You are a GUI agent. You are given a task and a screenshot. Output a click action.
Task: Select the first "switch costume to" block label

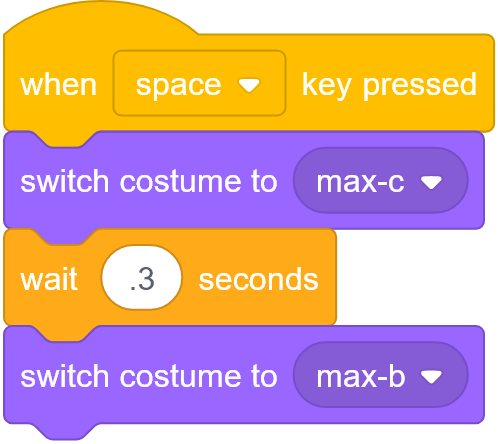pyautogui.click(x=149, y=182)
